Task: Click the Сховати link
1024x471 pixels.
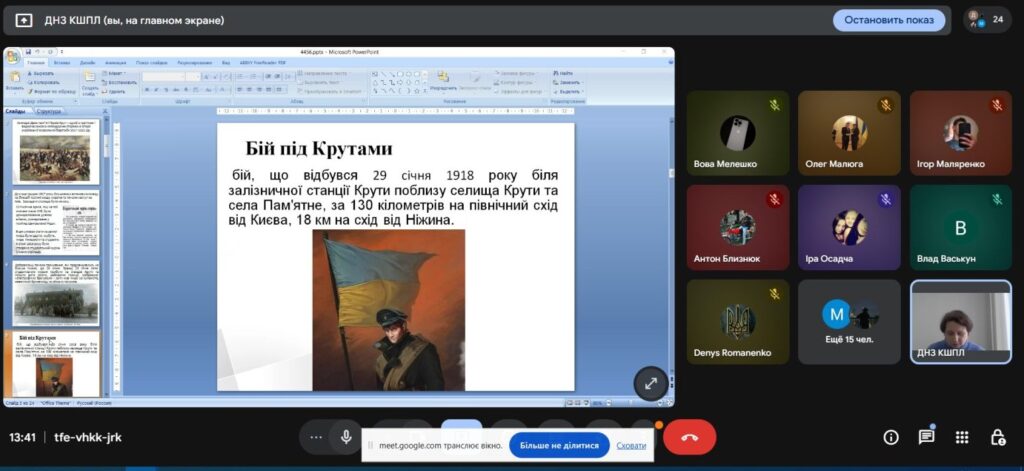Action: coord(631,446)
